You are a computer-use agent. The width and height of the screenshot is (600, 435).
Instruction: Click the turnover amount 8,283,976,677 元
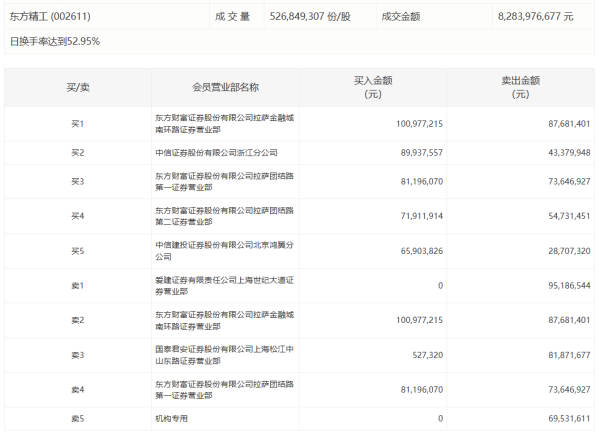[535, 16]
